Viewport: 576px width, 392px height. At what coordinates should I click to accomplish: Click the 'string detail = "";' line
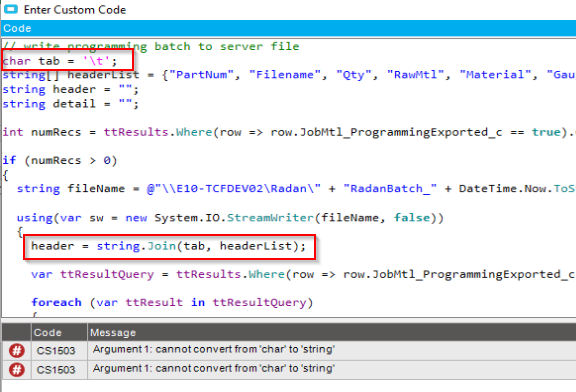tap(71, 104)
